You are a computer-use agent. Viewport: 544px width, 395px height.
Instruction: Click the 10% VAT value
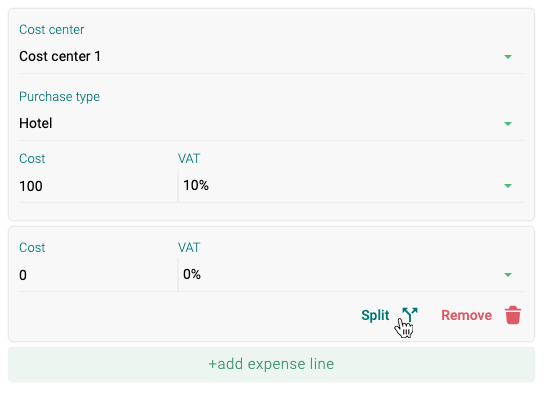[196, 185]
